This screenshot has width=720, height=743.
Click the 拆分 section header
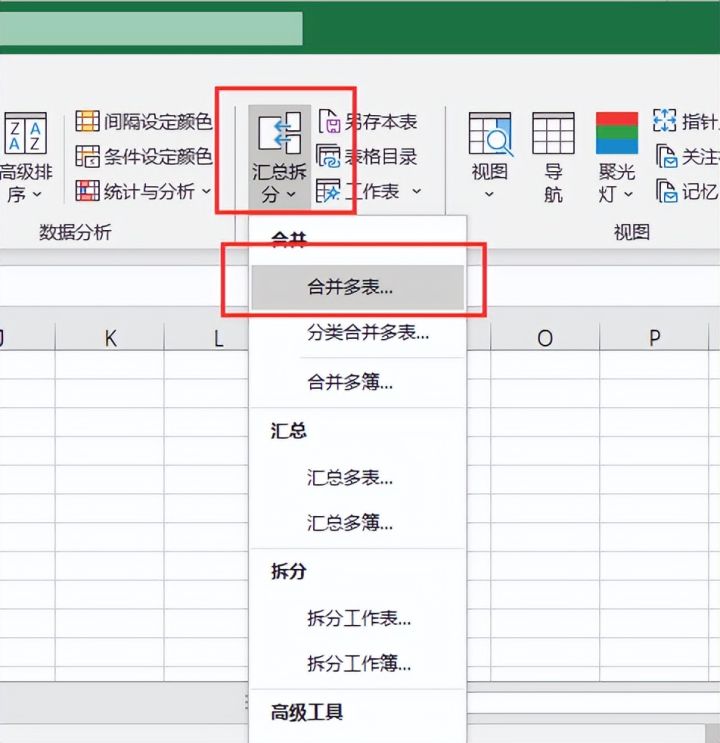(289, 571)
